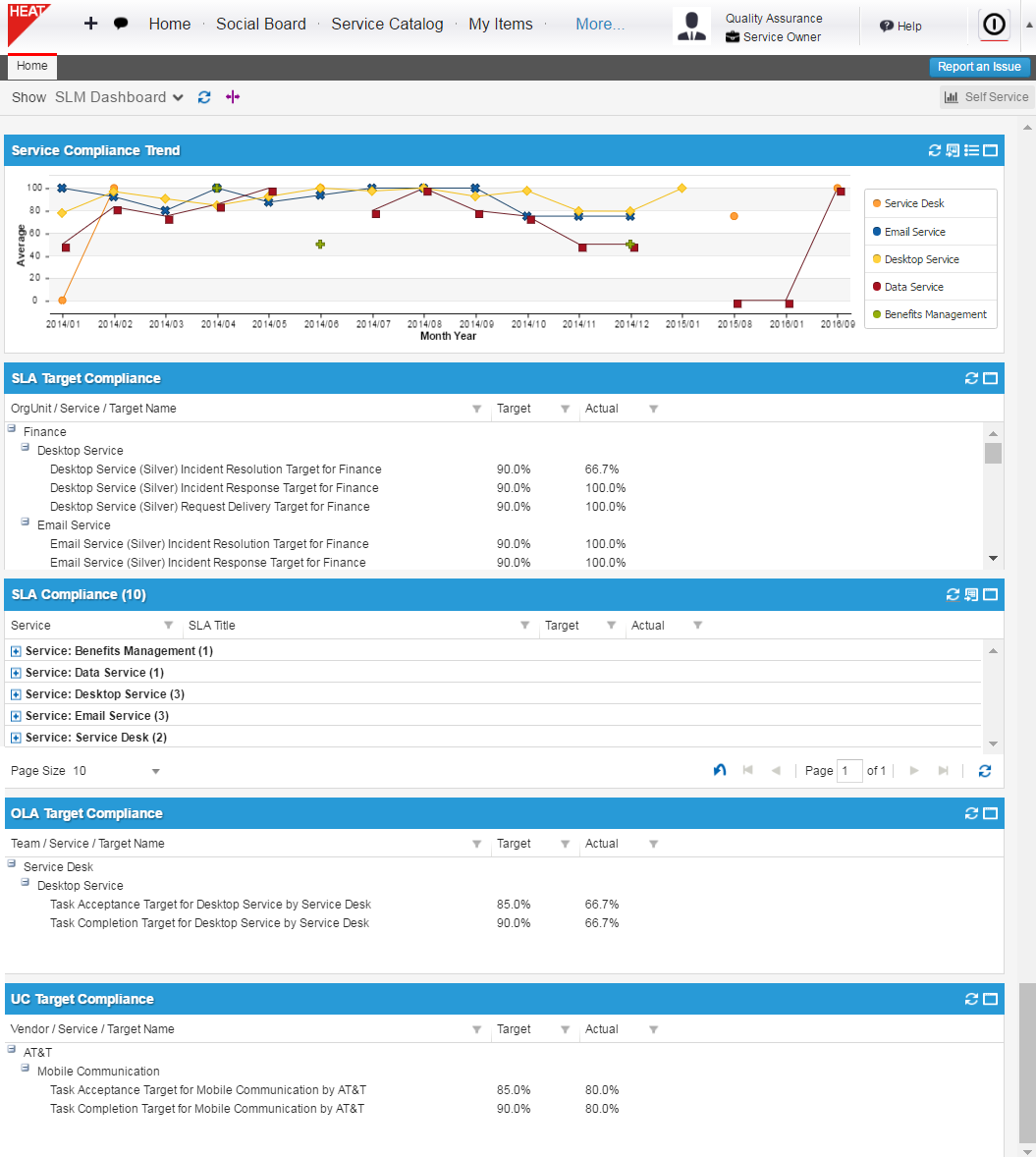
Task: Toggle Service Desk series in chart legend
Action: pos(913,203)
